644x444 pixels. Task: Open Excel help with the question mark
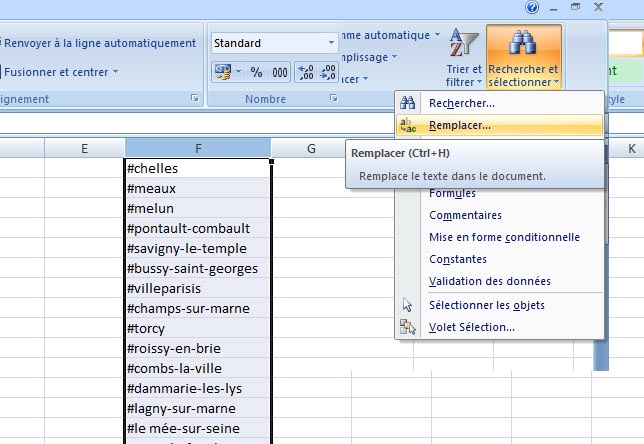point(532,7)
